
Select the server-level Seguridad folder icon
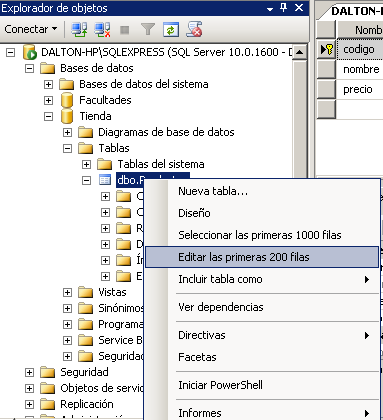click(x=47, y=372)
